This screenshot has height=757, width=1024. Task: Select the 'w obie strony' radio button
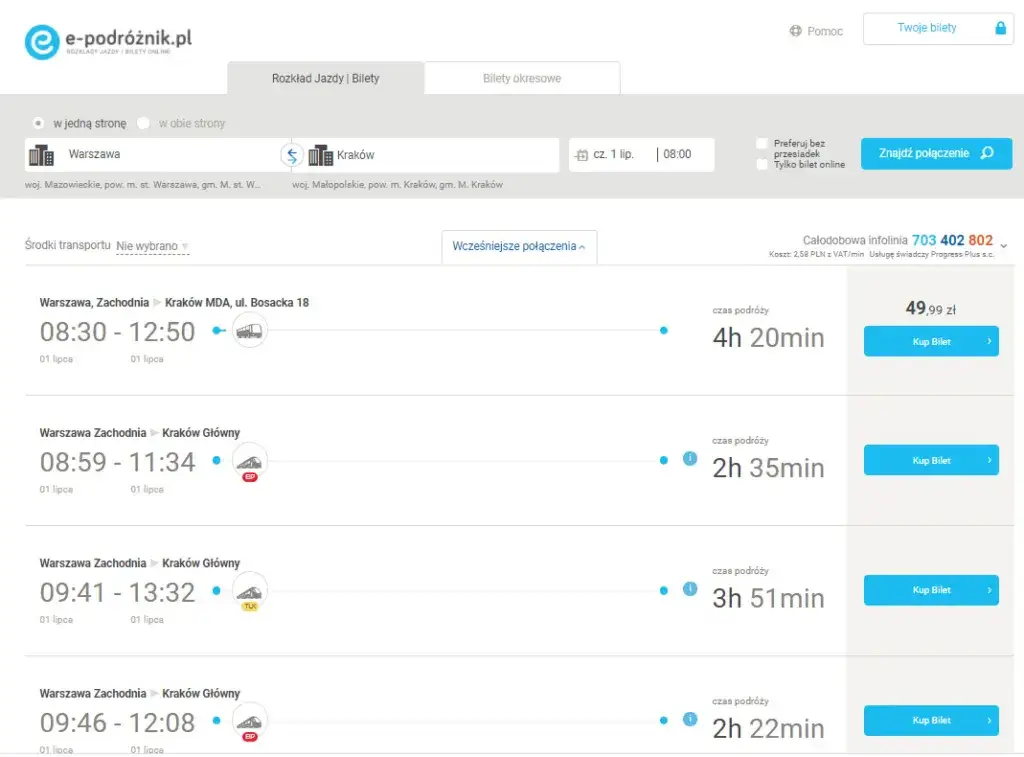(144, 123)
